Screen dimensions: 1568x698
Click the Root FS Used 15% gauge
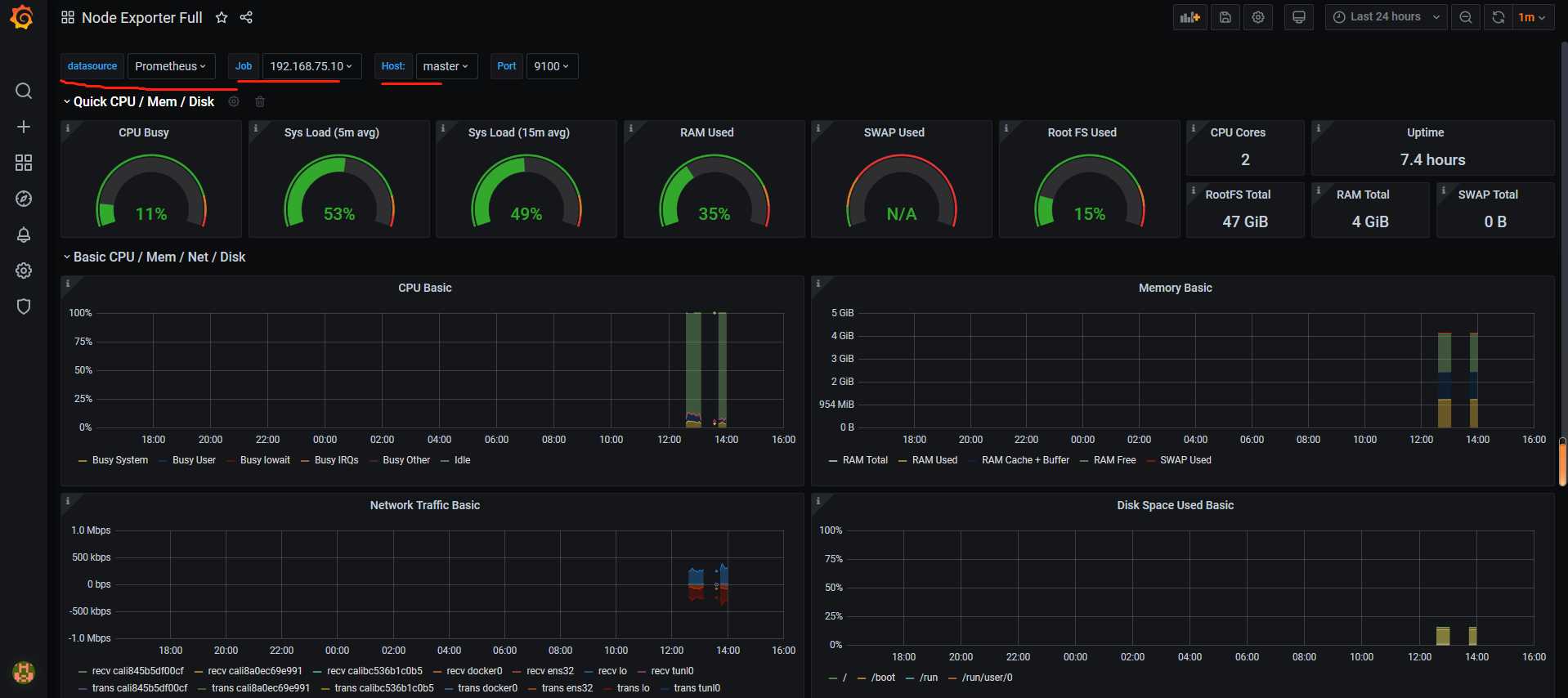(1090, 192)
